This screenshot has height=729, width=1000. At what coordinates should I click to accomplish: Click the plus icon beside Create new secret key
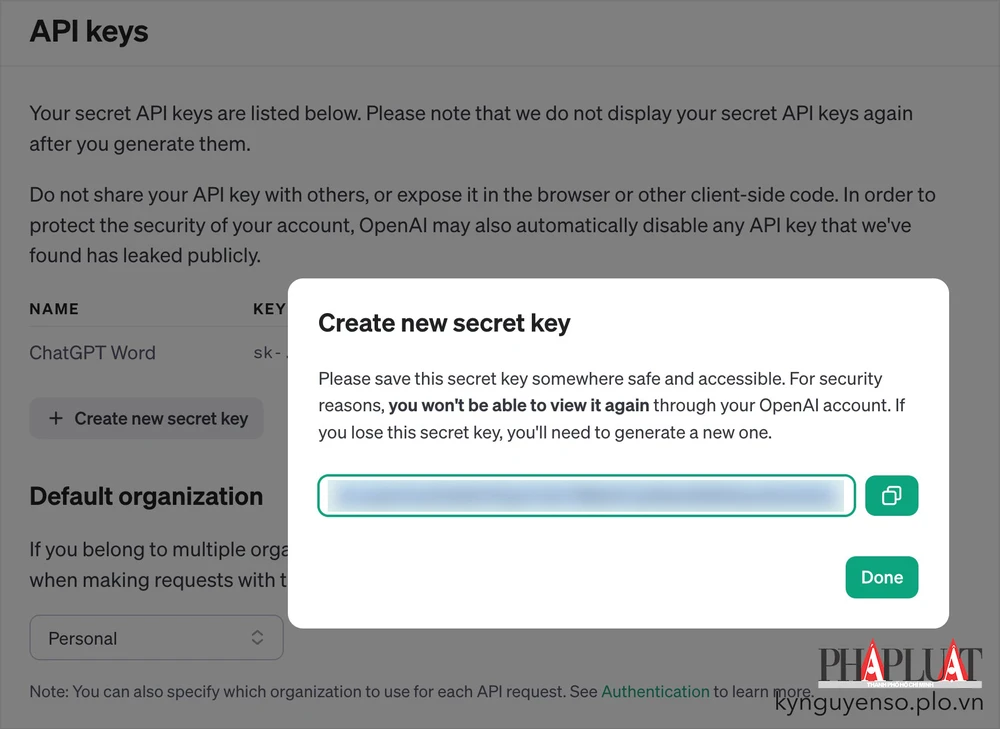coord(56,418)
